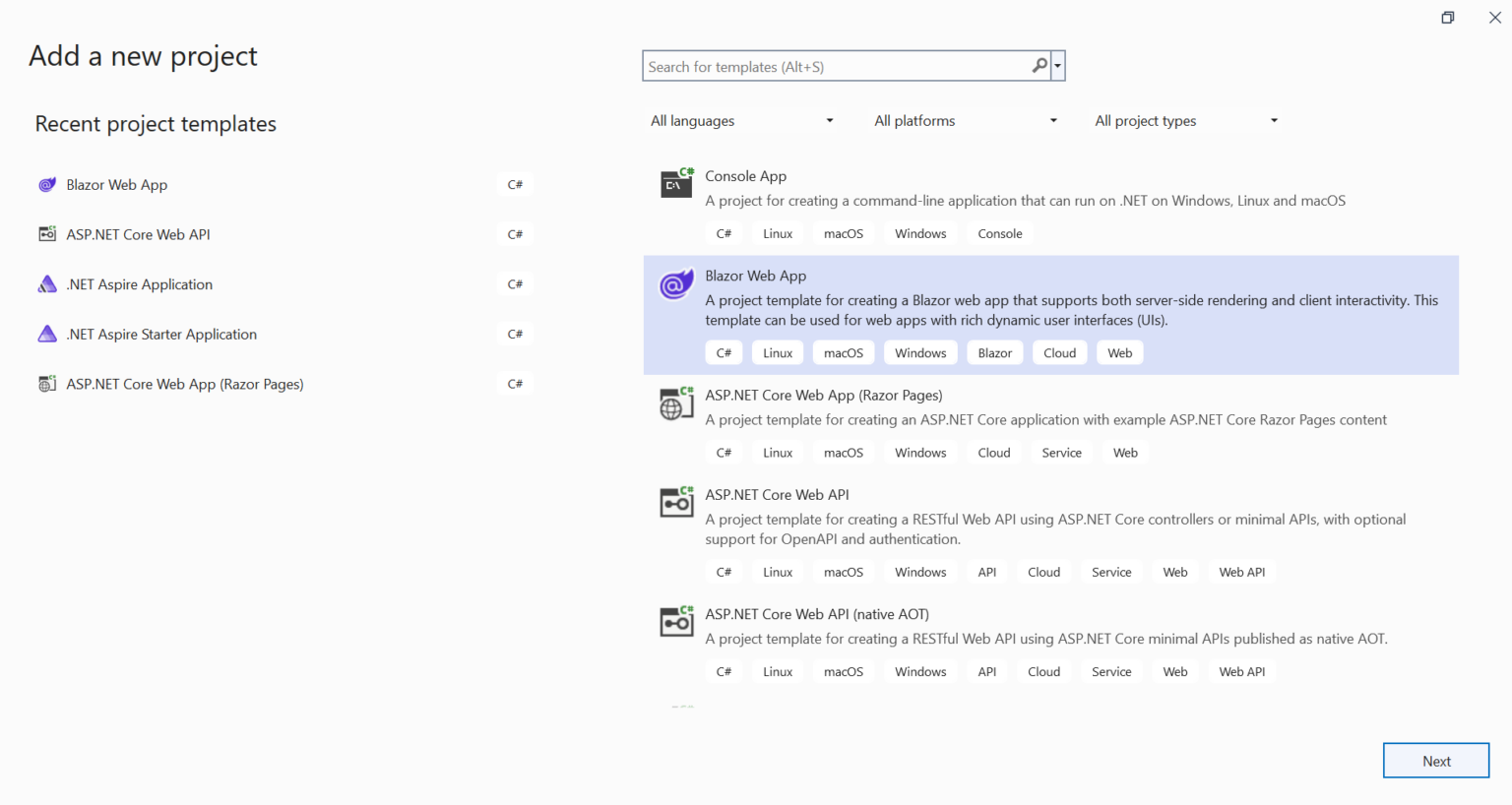Click the Windows tag under Console App
Screen dimensions: 1512x805
pyautogui.click(x=919, y=233)
